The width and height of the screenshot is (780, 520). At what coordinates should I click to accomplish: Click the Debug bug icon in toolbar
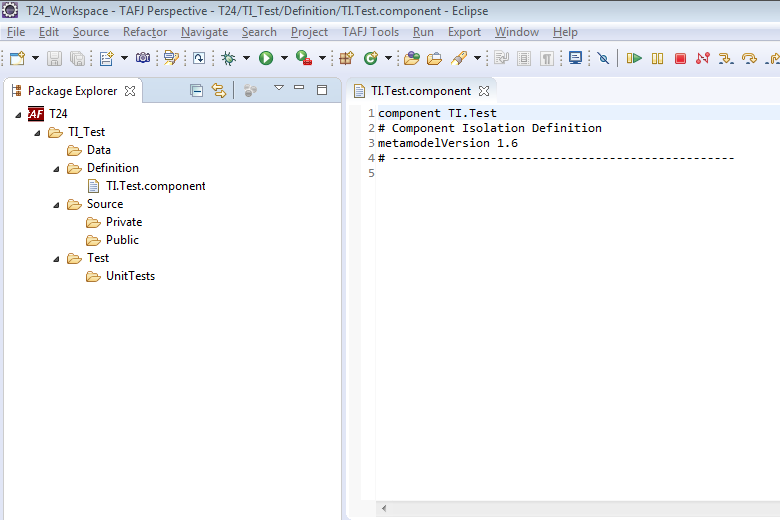(x=228, y=58)
